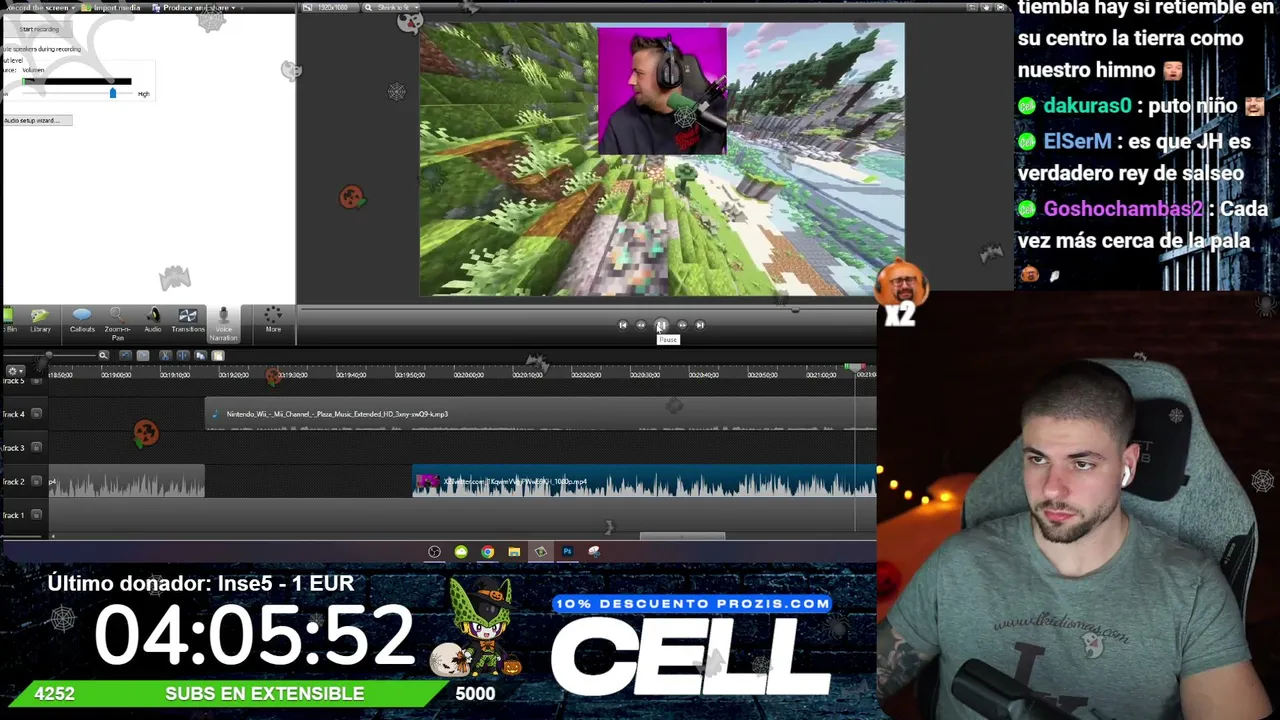This screenshot has width=1280, height=720.
Task: Toggle the lock on Track 4
Action: 37,414
